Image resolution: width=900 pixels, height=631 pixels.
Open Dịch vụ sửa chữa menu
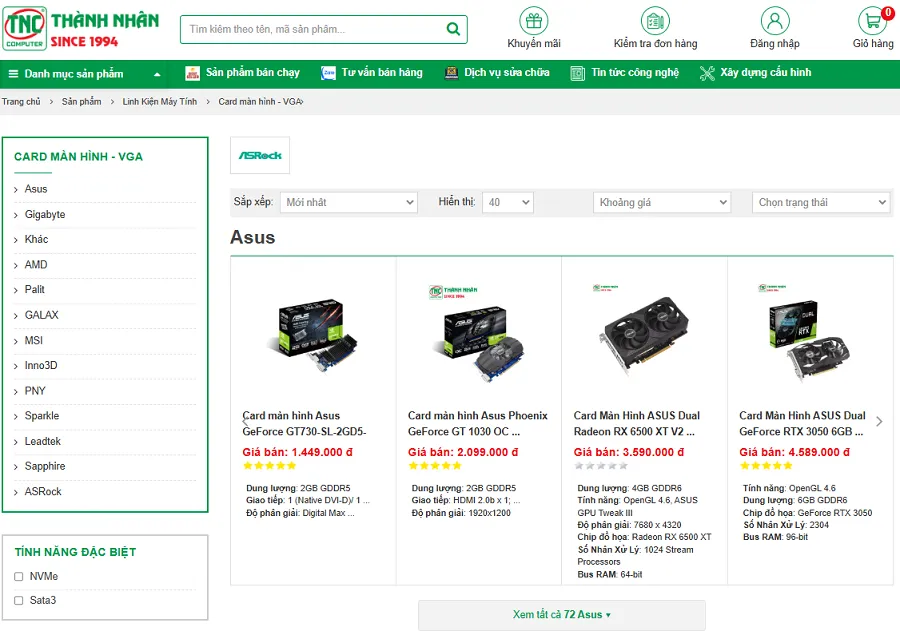[507, 72]
